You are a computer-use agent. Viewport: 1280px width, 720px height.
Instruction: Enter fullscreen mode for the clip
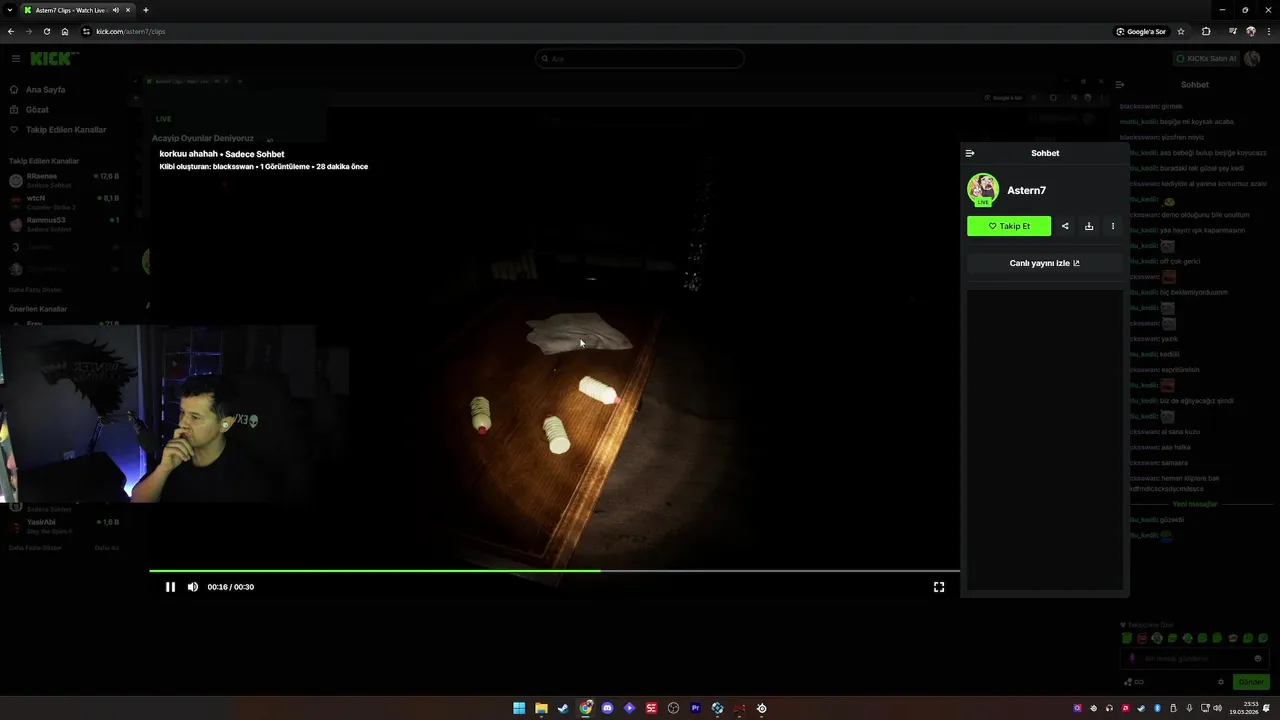tap(939, 587)
